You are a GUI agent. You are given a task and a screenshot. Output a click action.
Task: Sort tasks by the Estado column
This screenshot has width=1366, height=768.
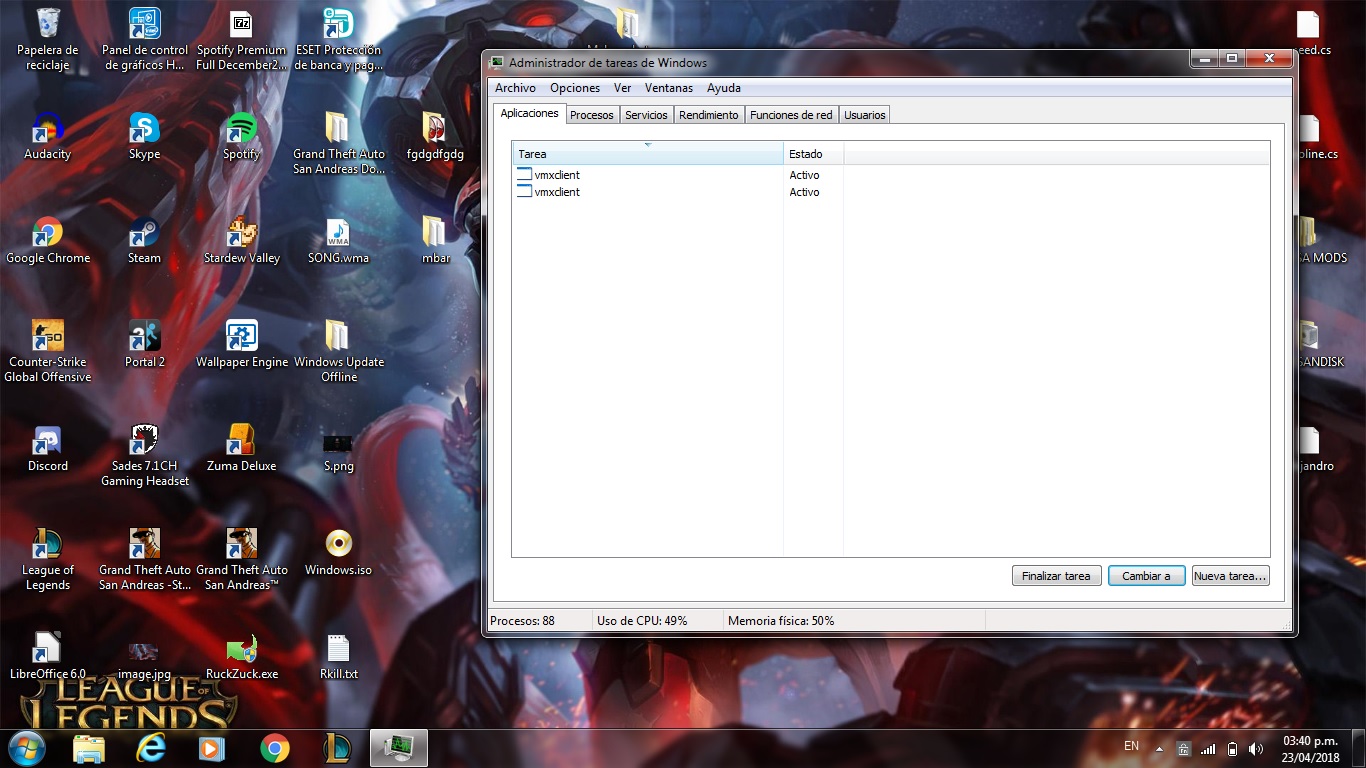point(812,153)
